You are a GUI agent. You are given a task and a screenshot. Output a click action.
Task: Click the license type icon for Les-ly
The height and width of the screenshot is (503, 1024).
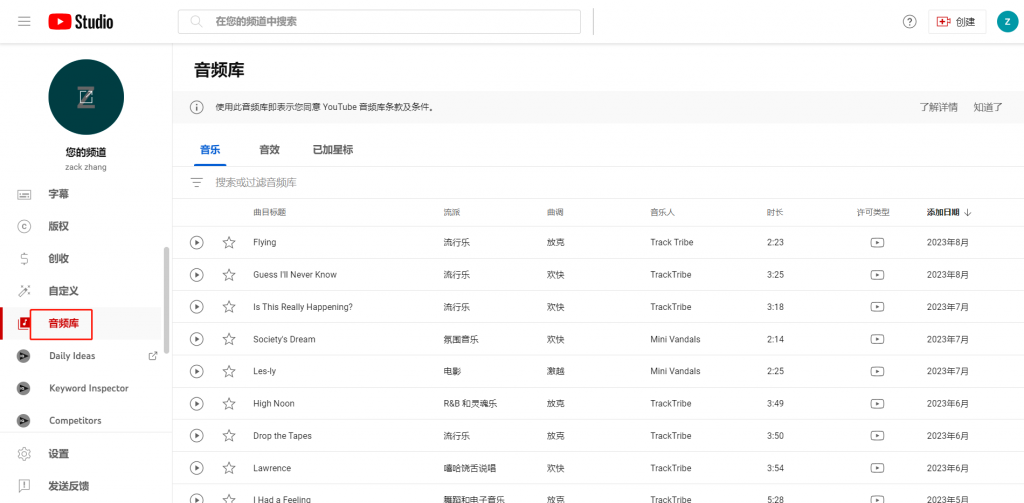click(x=878, y=371)
